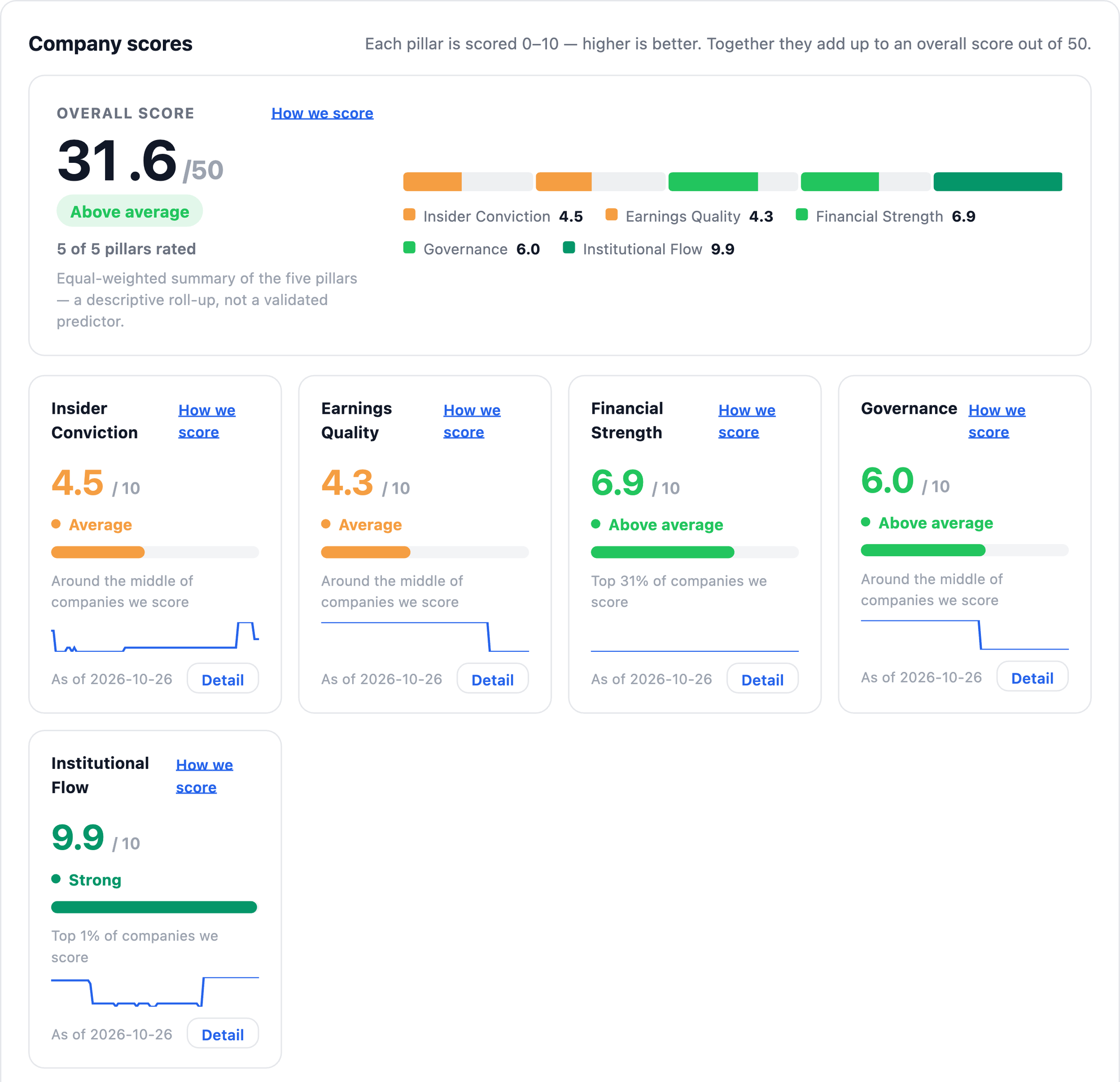Click the Governance card progress bar
This screenshot has width=1120, height=1082.
pyautogui.click(x=965, y=550)
